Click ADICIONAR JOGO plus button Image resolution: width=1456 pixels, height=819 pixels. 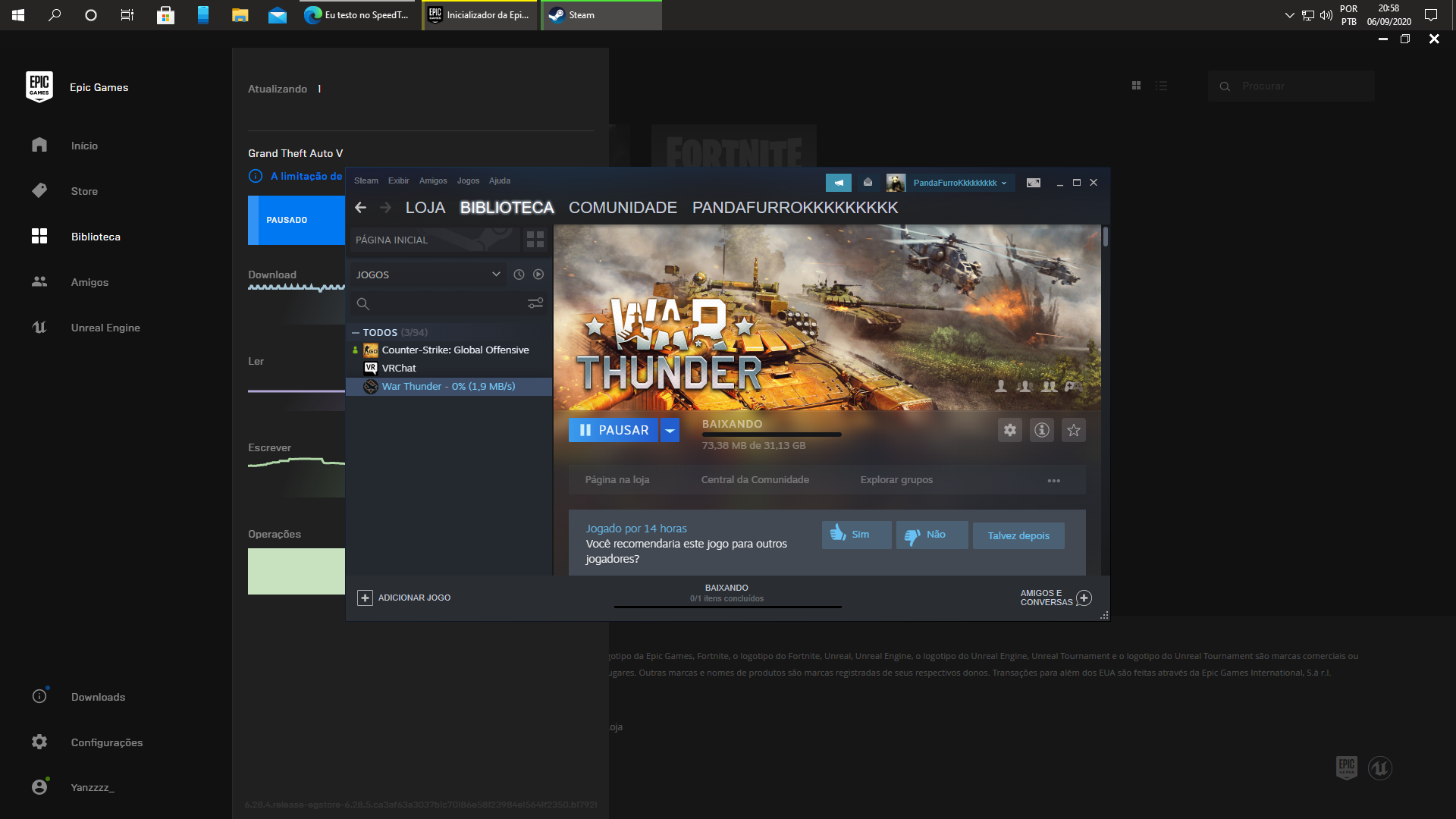point(365,598)
